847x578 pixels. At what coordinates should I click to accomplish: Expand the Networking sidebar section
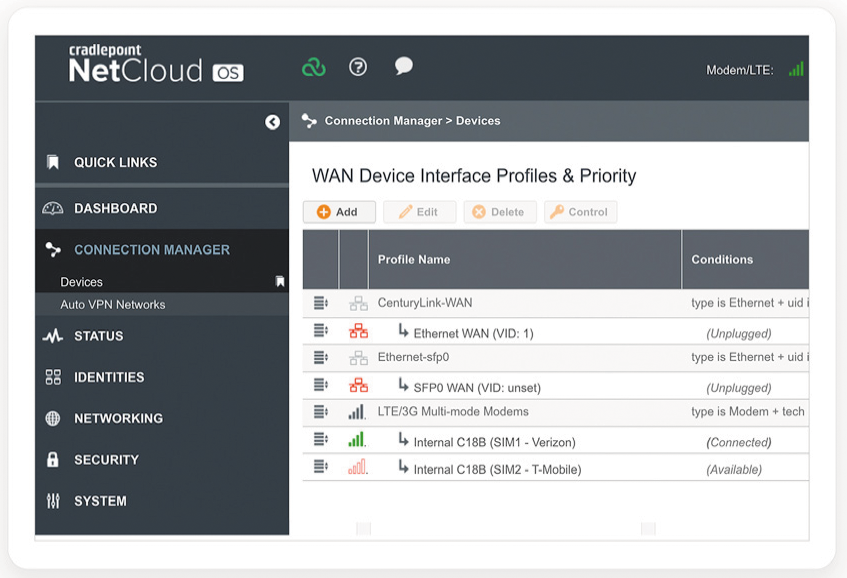[x=118, y=418]
